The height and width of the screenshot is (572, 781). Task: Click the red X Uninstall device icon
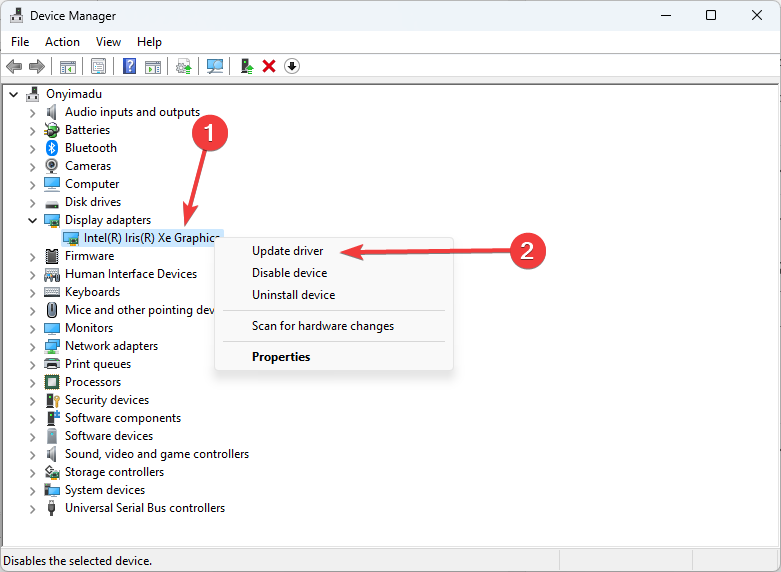269,66
